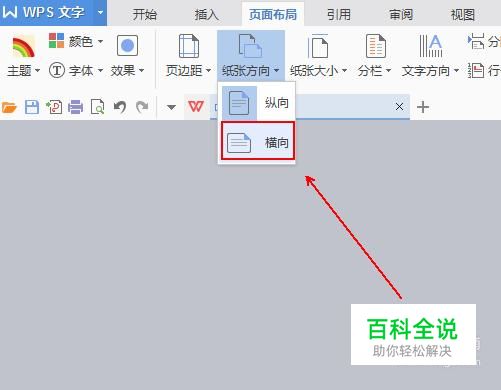The image size is (501, 390).
Task: Switch to the 插入 tab
Action: 207,14
